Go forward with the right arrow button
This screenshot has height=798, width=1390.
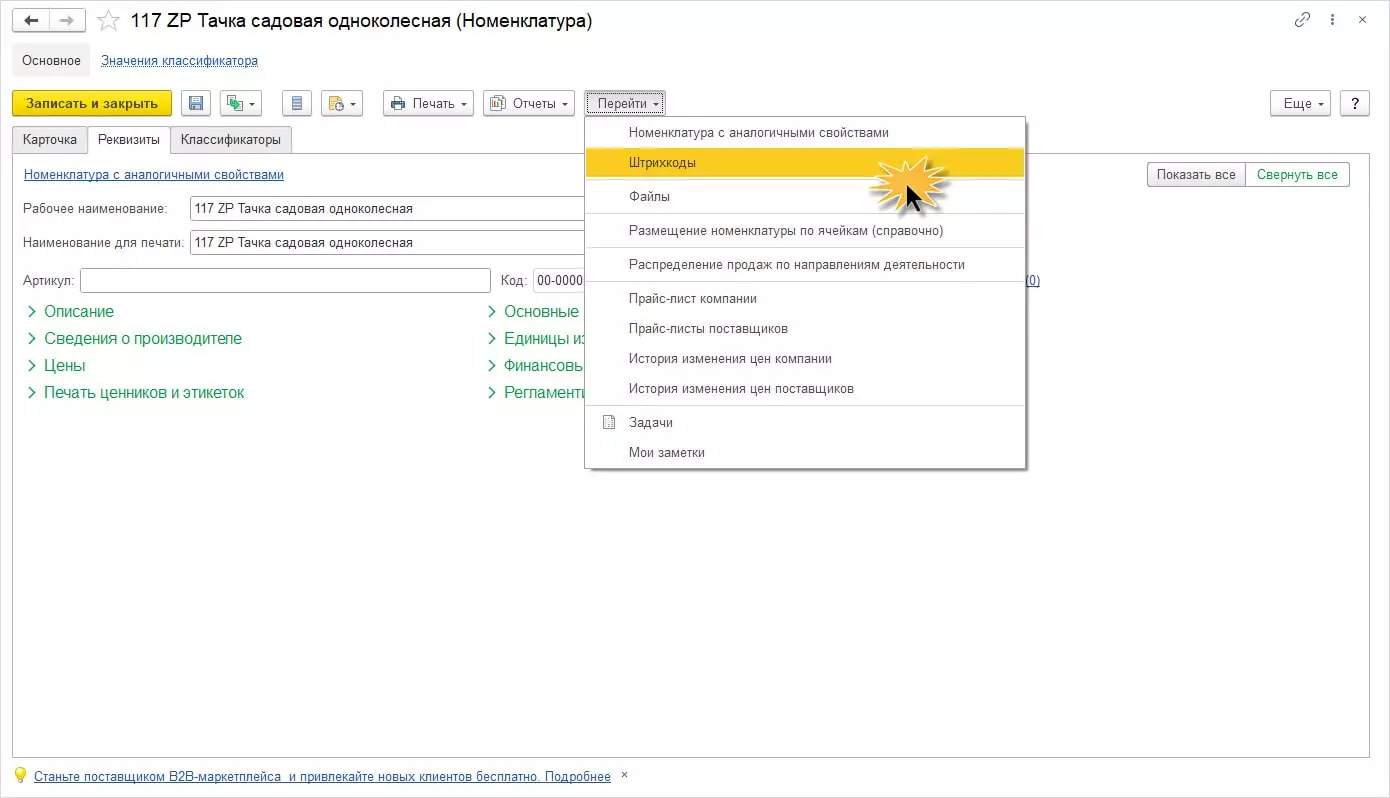(67, 20)
